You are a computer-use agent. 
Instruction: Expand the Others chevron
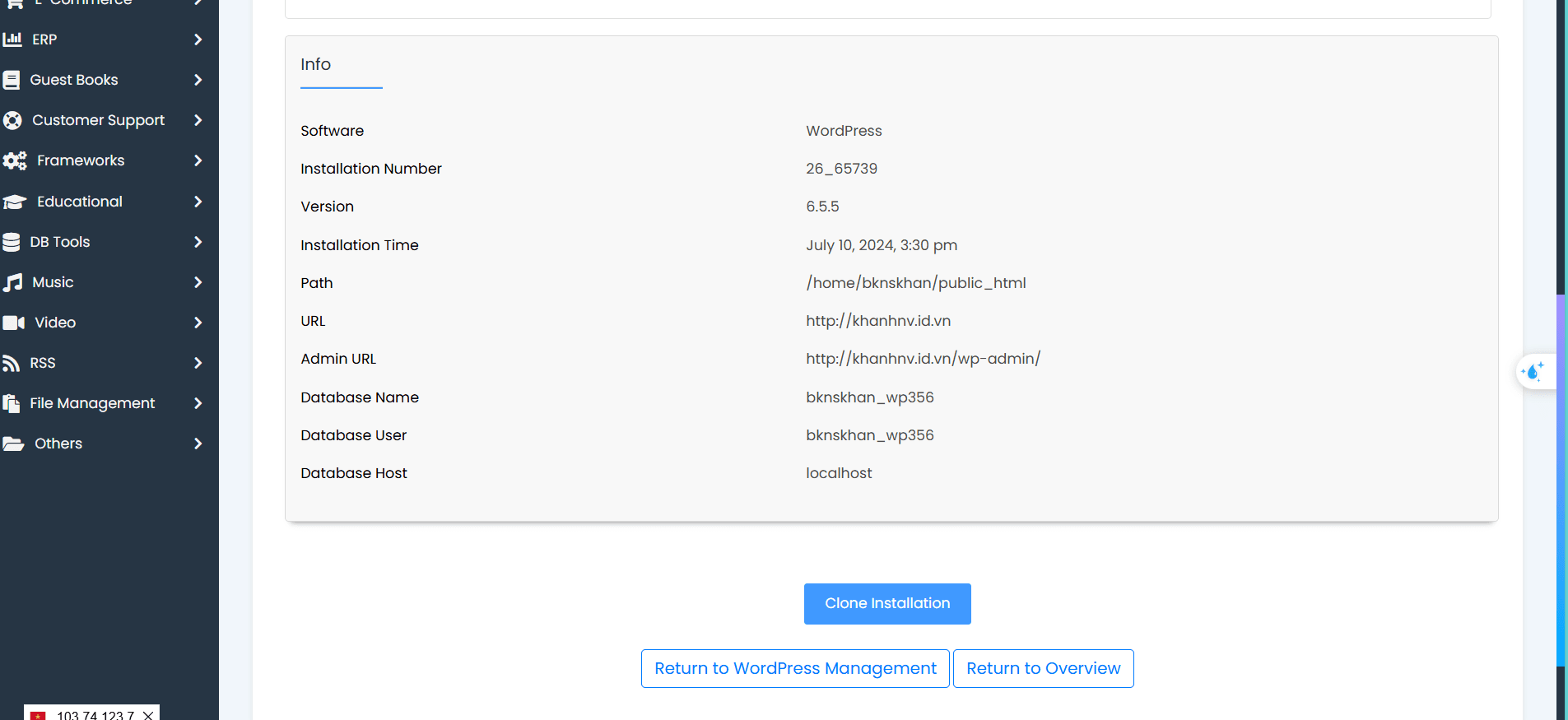click(198, 444)
